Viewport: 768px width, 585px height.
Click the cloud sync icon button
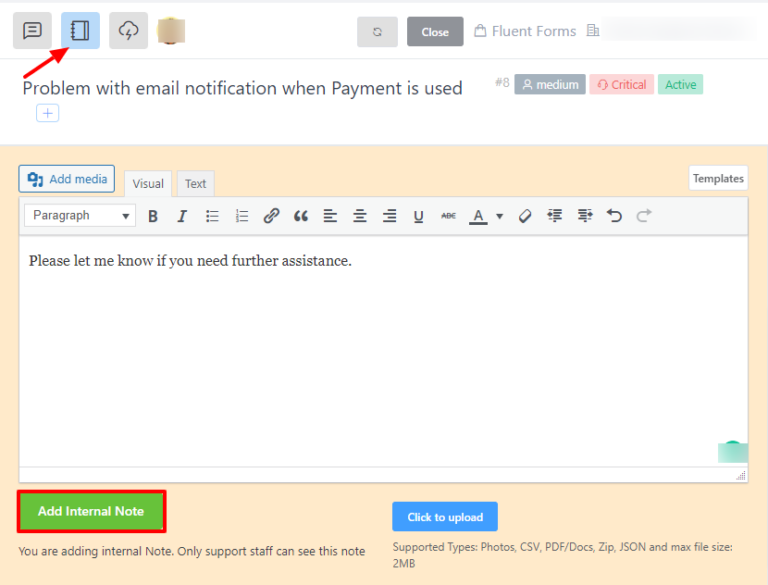[128, 31]
